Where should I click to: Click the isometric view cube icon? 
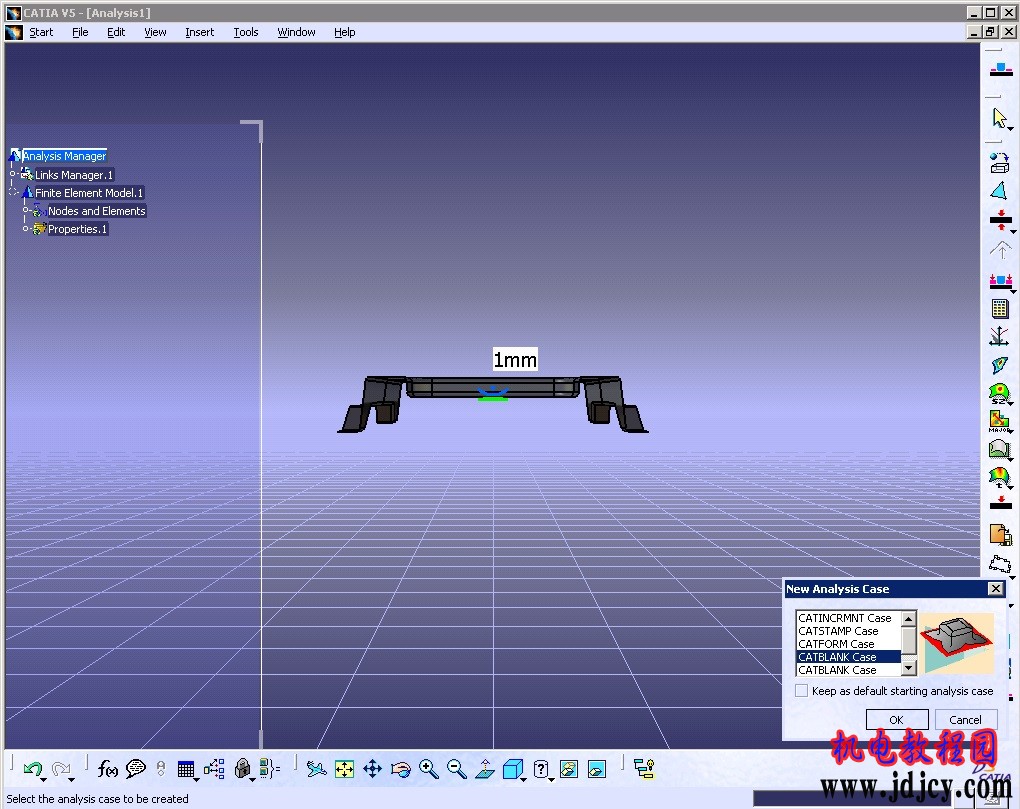(513, 769)
